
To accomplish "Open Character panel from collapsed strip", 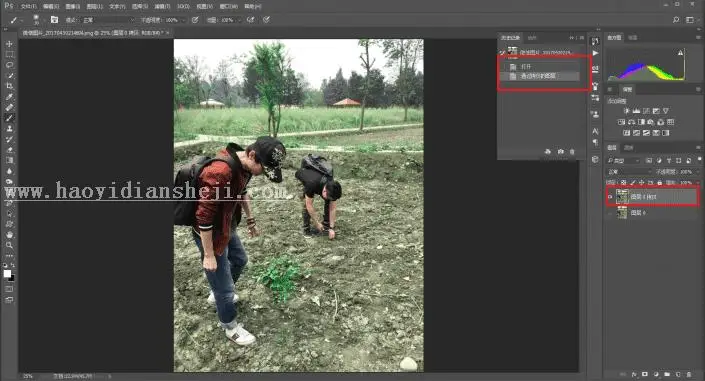I will (x=595, y=131).
